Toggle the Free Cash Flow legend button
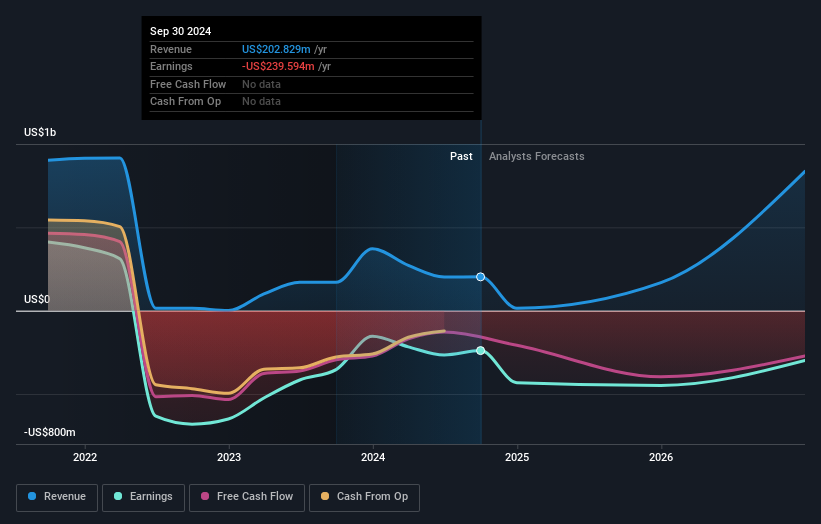 (247, 497)
